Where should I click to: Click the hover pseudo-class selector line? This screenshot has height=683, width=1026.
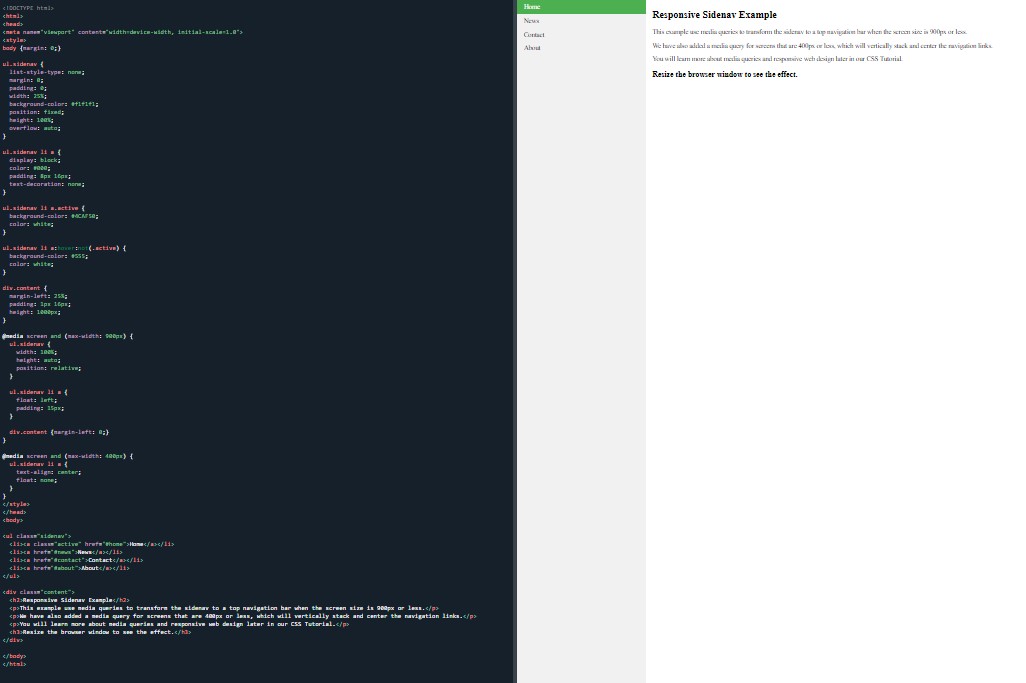click(x=62, y=247)
